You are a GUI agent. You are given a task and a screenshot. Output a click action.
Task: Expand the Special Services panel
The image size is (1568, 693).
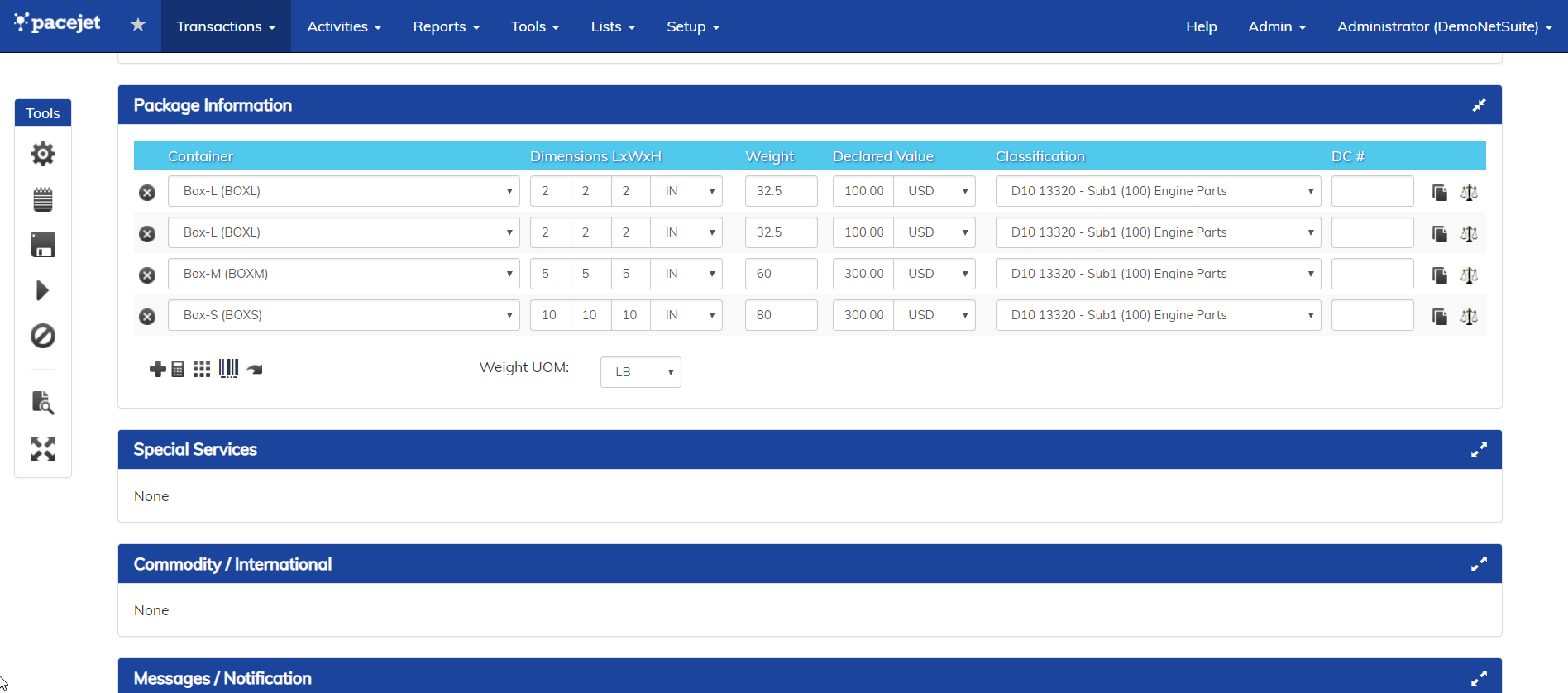1479,450
